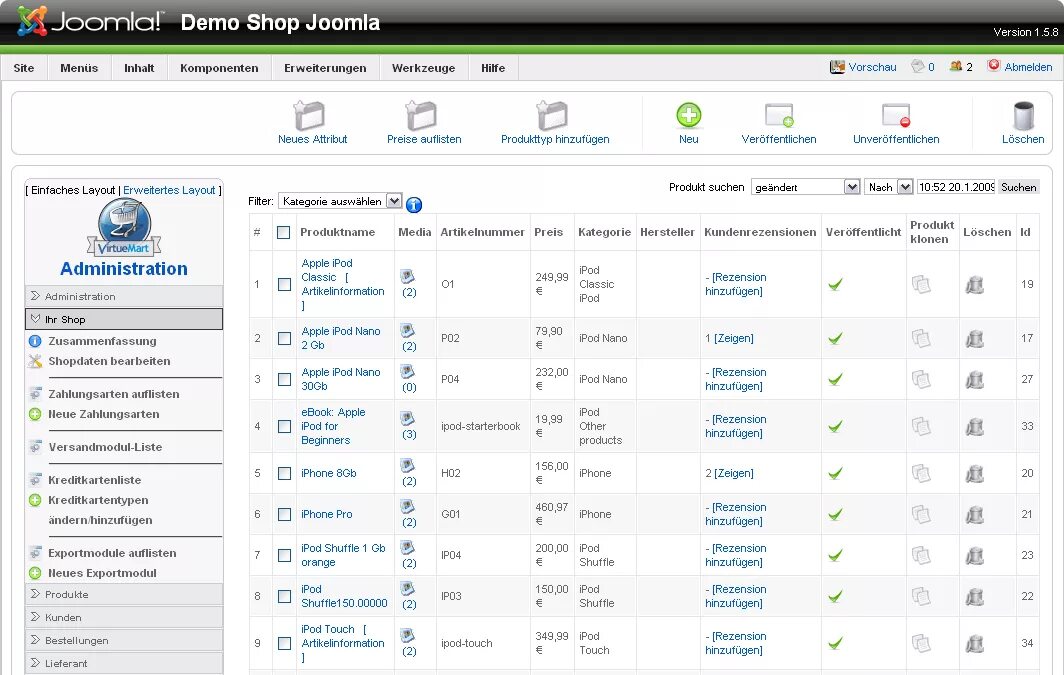Screen dimensions: 1064x675
Task: Open media icon for iPhone 8Gb
Action: pos(407,465)
